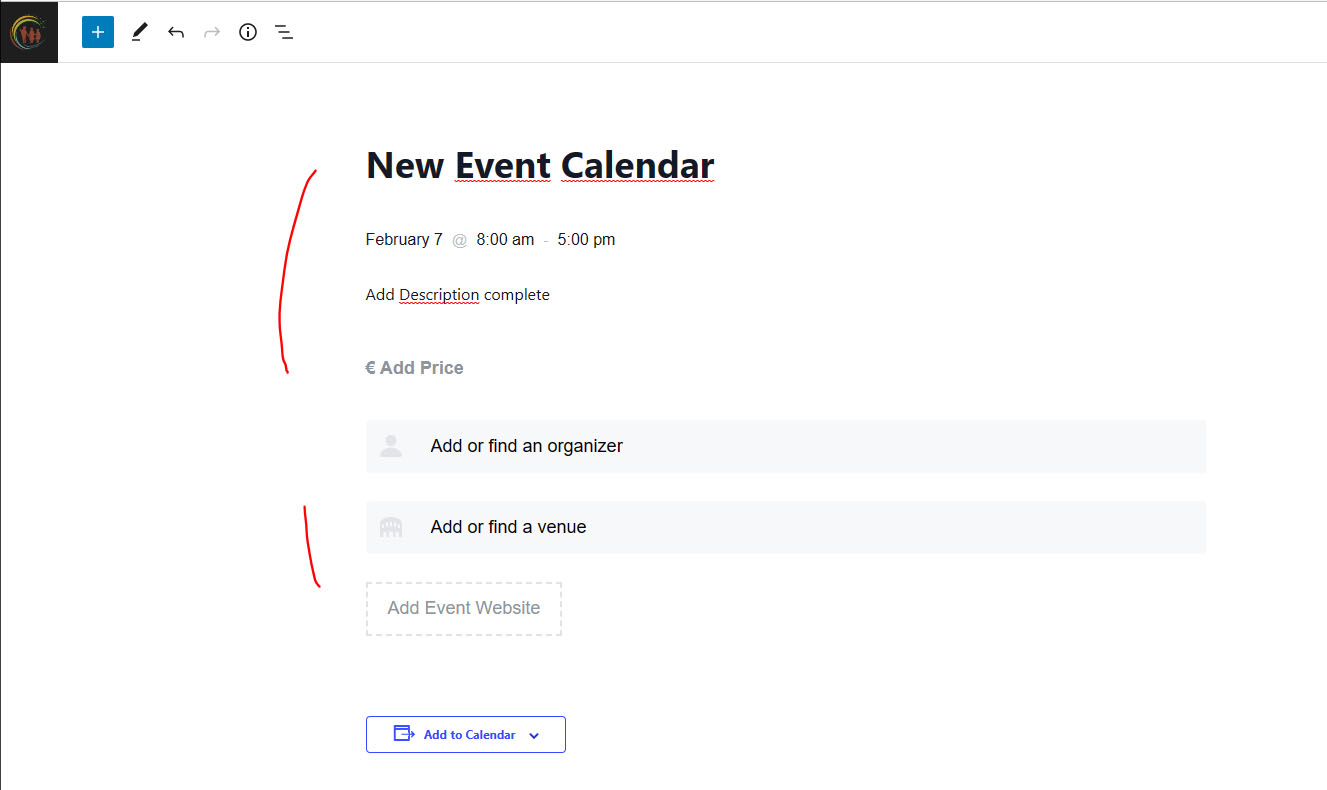Open the block inserter plus button
1327x790 pixels.
98,32
